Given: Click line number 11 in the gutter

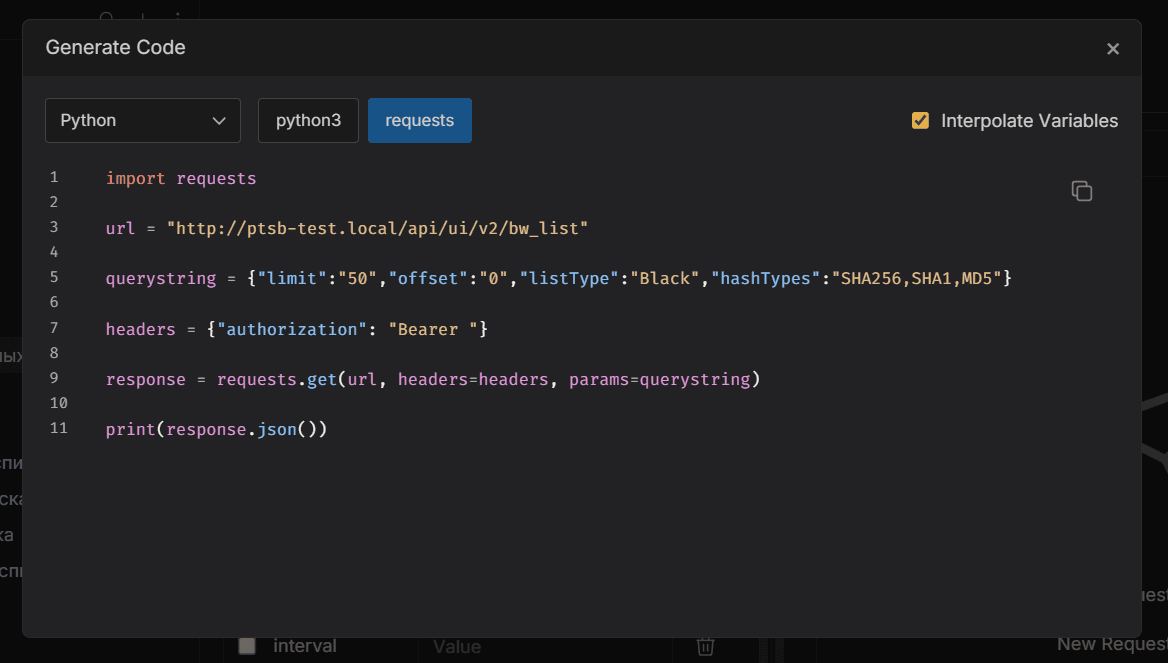Looking at the screenshot, I should 59,428.
